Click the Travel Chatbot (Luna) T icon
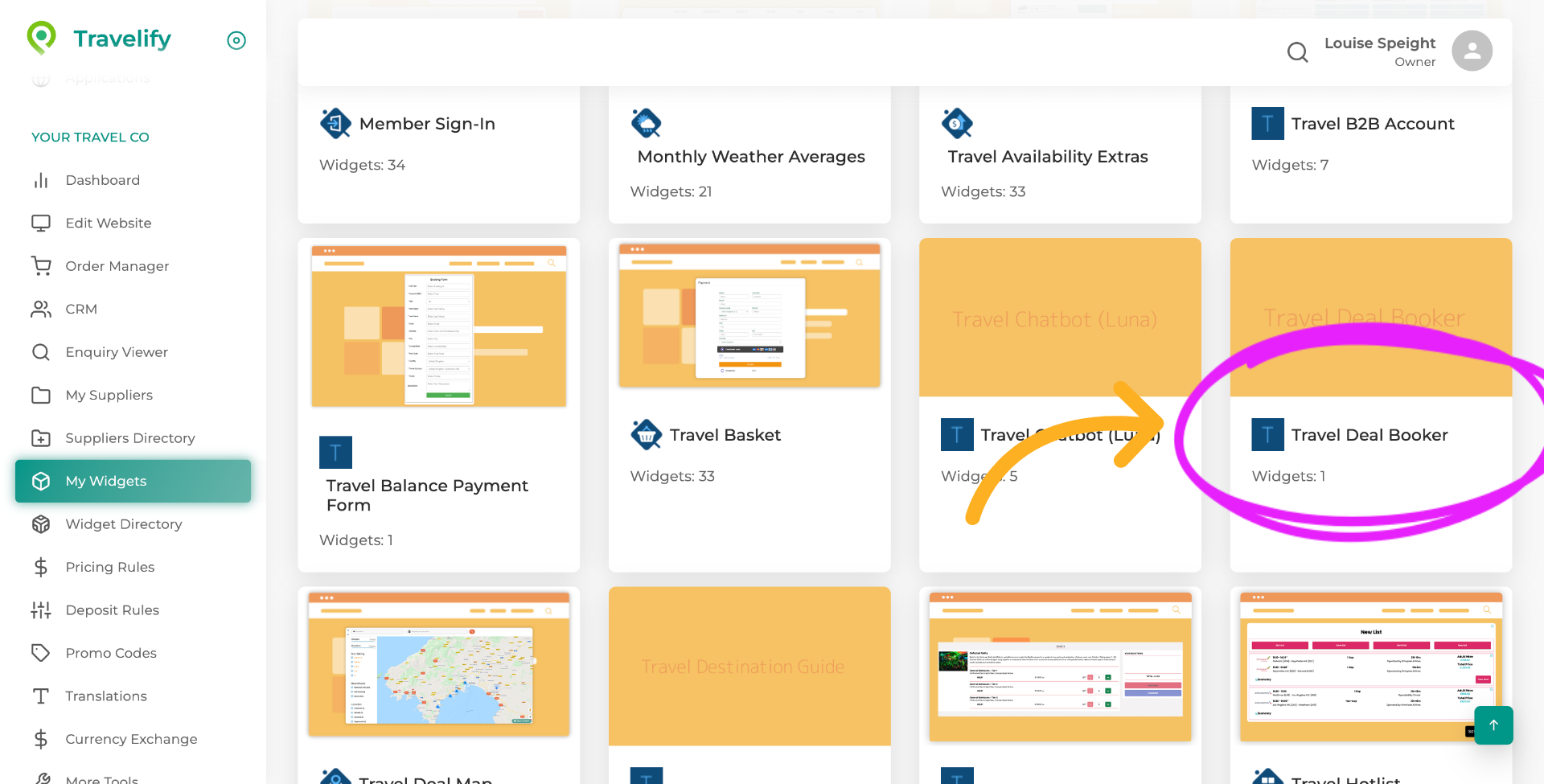 [x=957, y=434]
